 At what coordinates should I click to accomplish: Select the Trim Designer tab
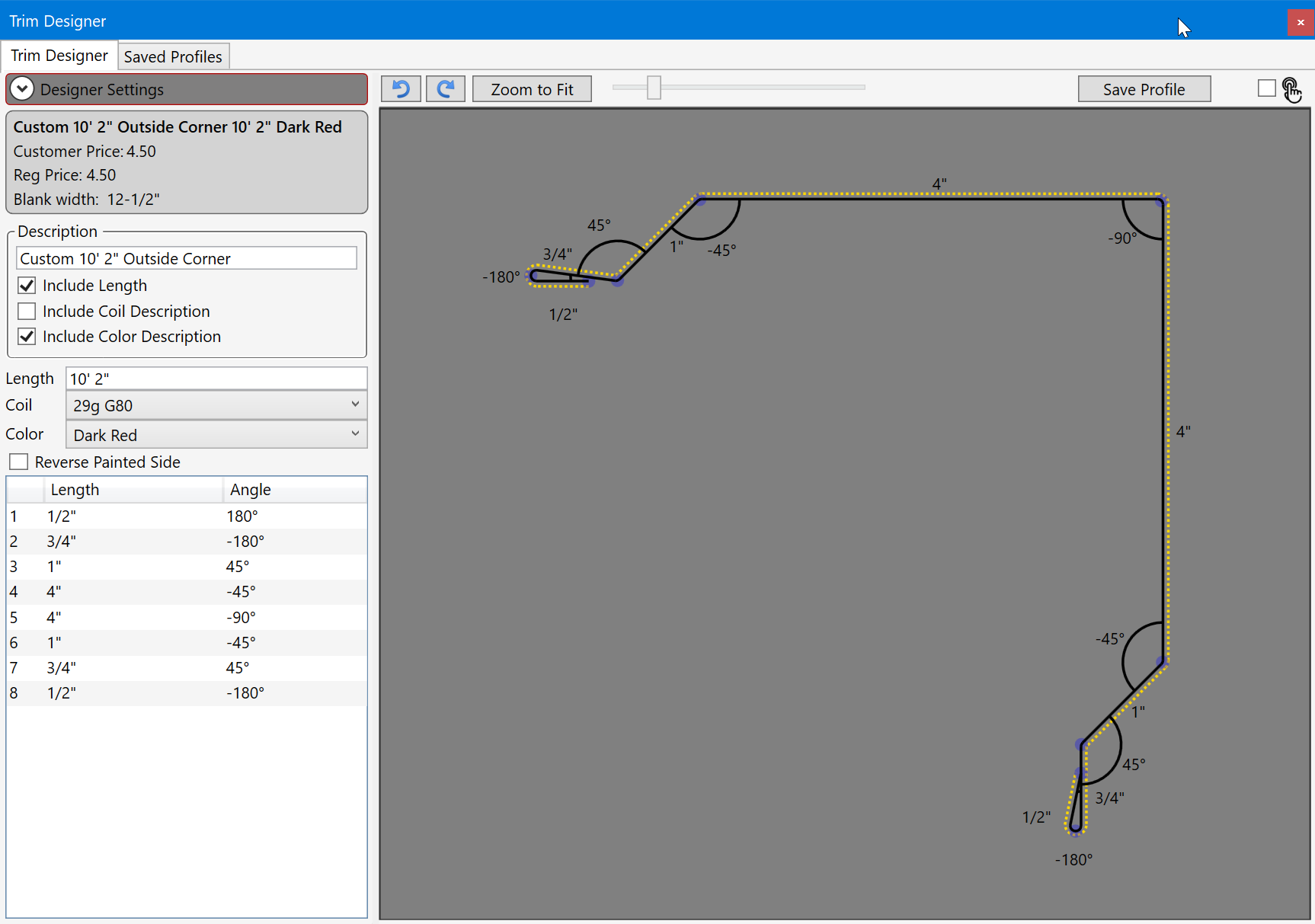pyautogui.click(x=59, y=56)
